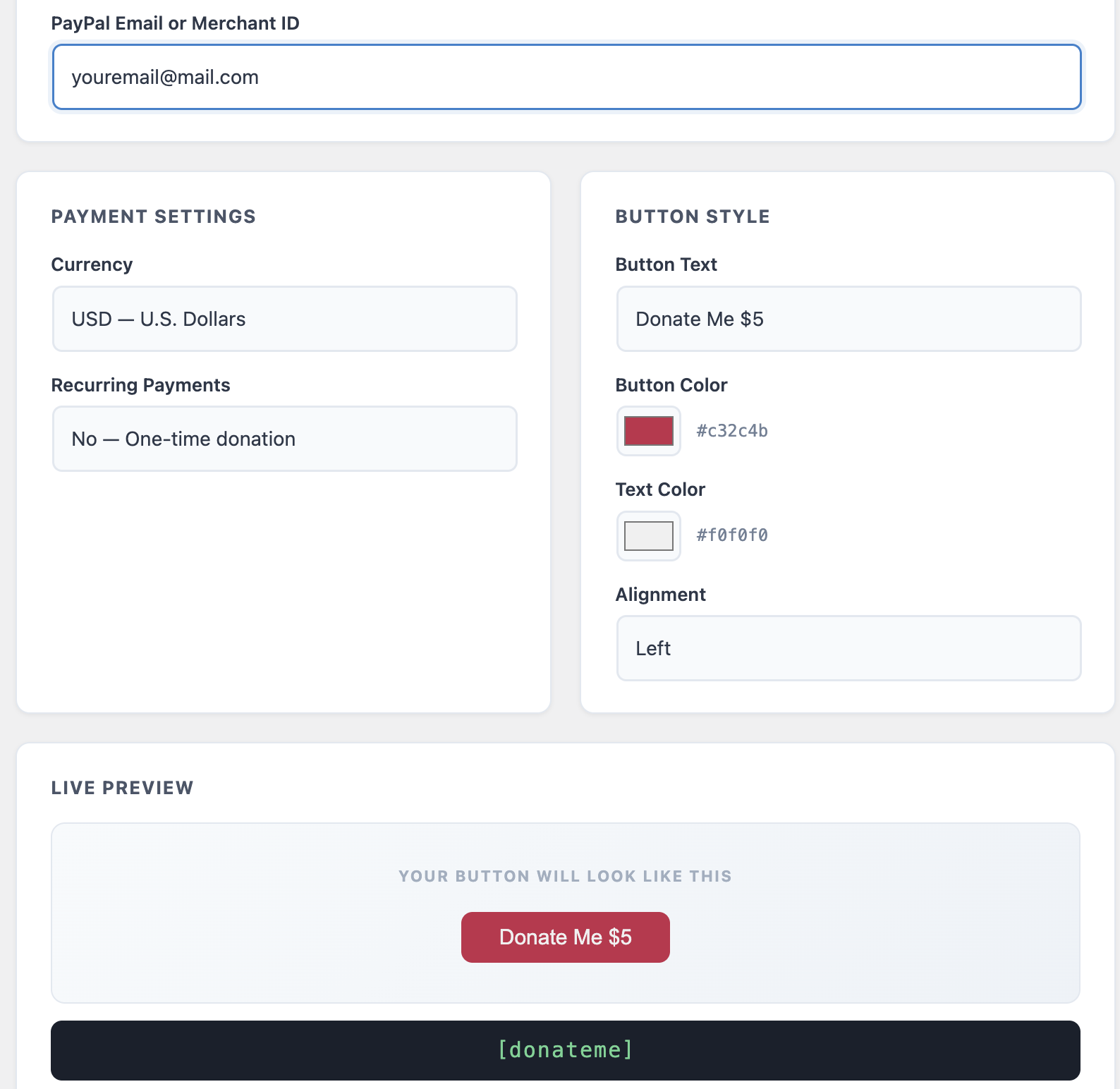
Task: Click the Alignment label
Action: point(660,595)
